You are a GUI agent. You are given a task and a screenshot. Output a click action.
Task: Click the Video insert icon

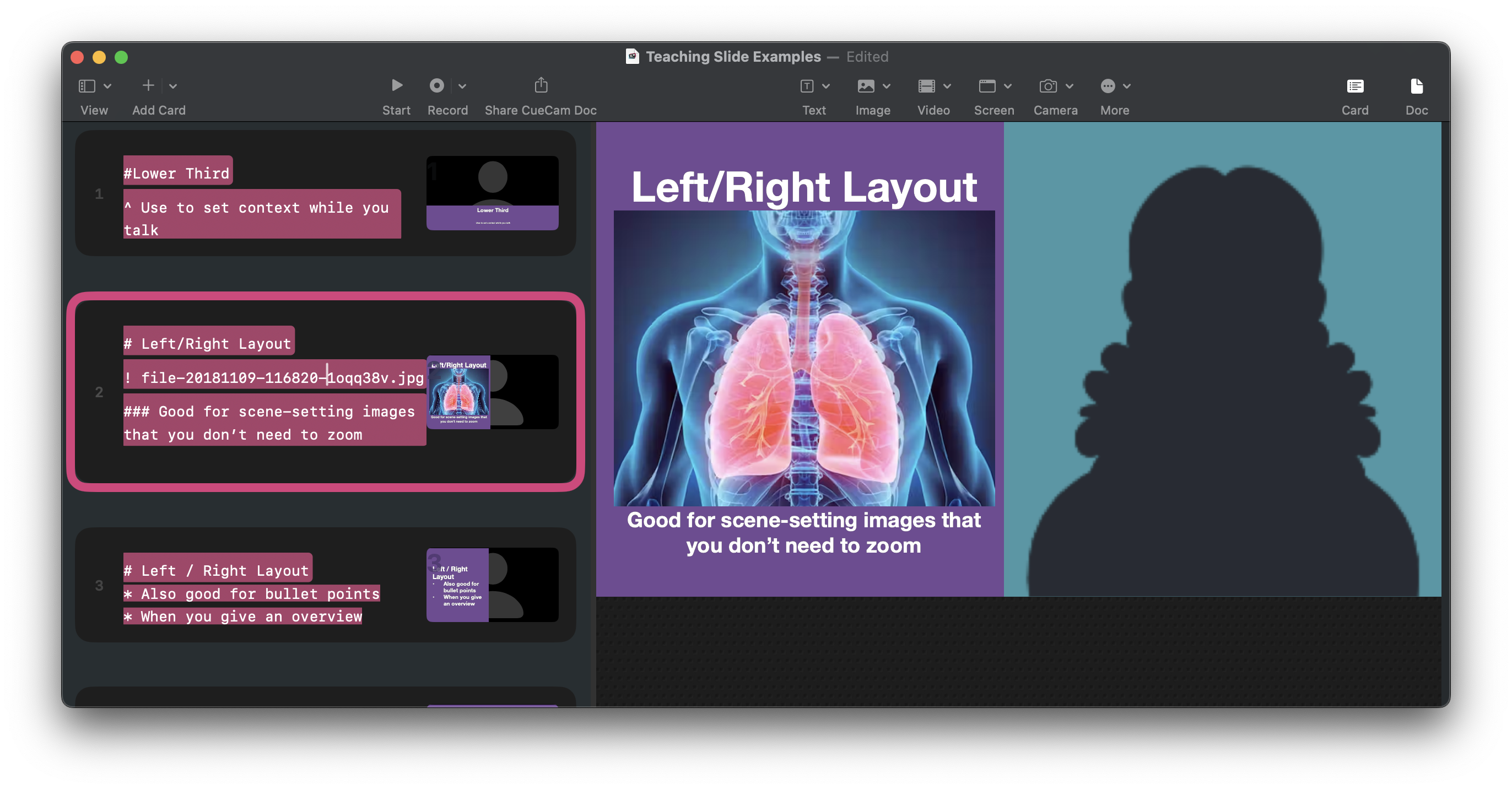[x=926, y=87]
